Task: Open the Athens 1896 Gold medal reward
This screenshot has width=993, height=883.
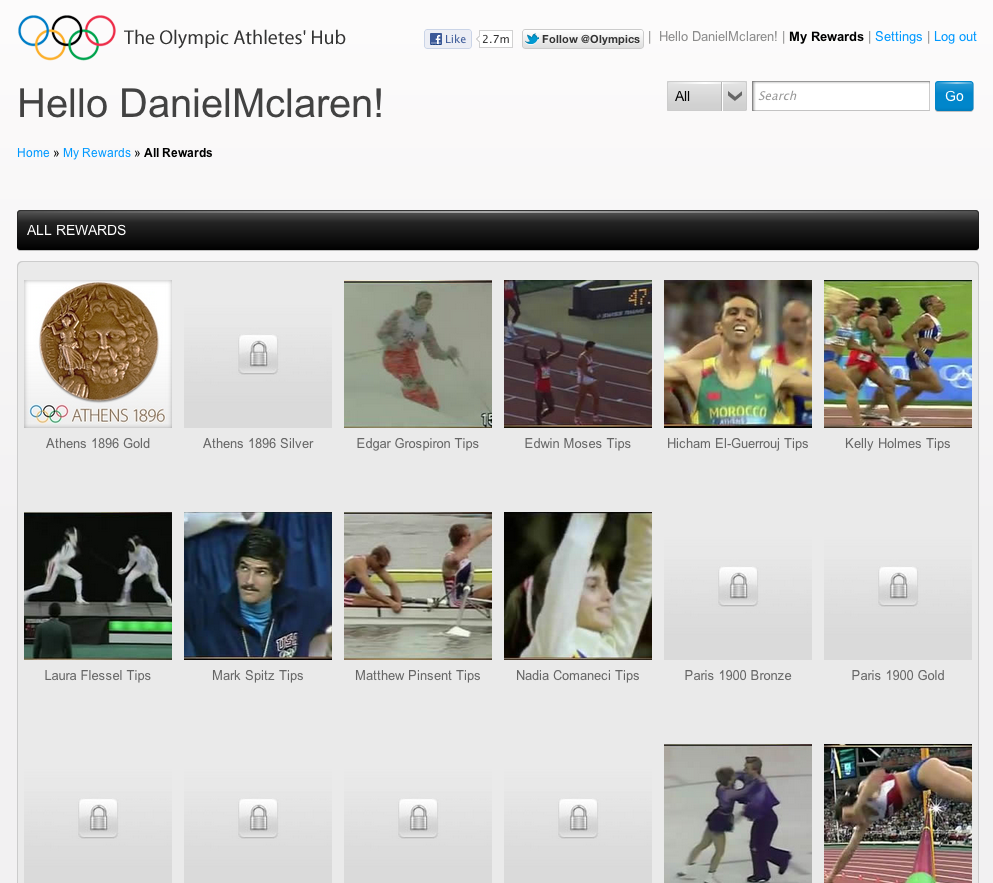Action: (x=98, y=354)
